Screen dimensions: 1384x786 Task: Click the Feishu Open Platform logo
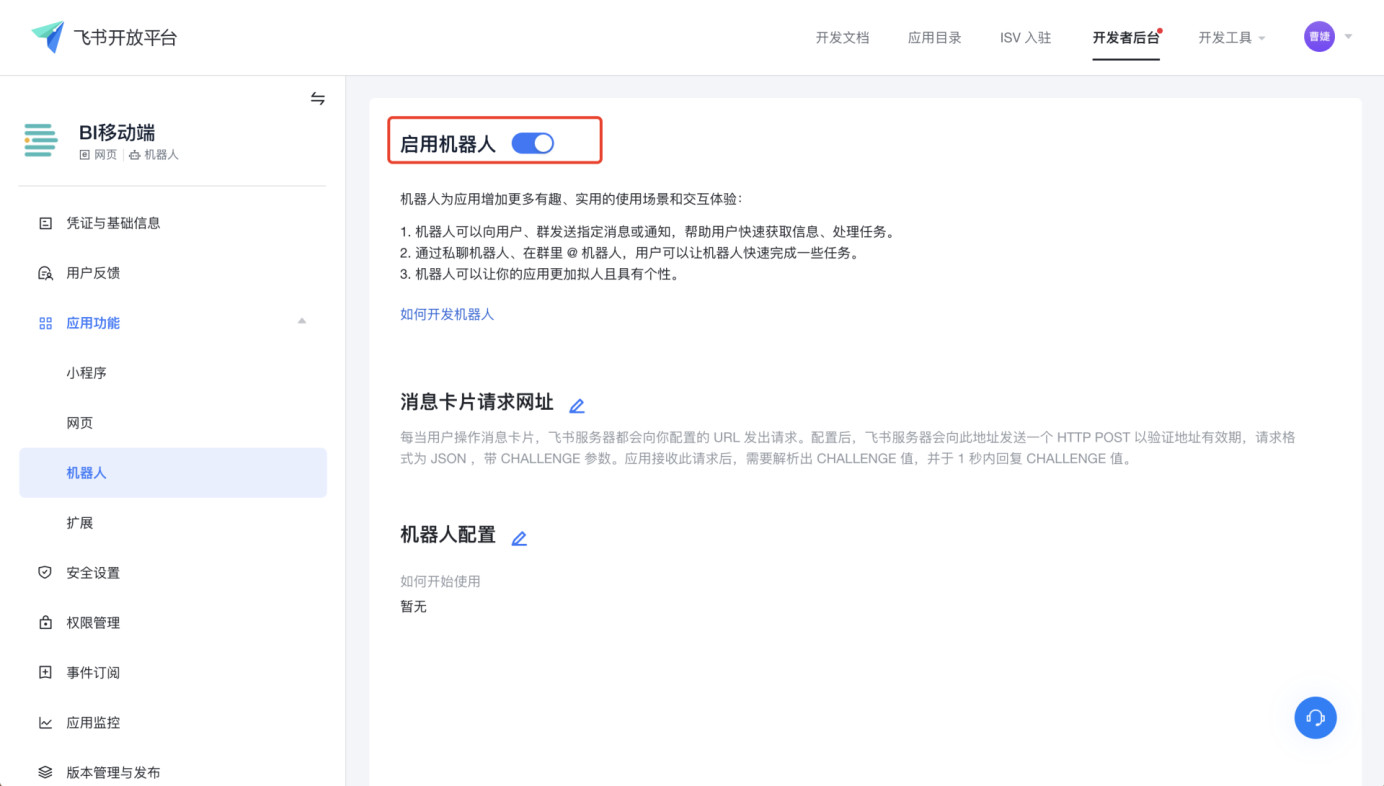[48, 37]
